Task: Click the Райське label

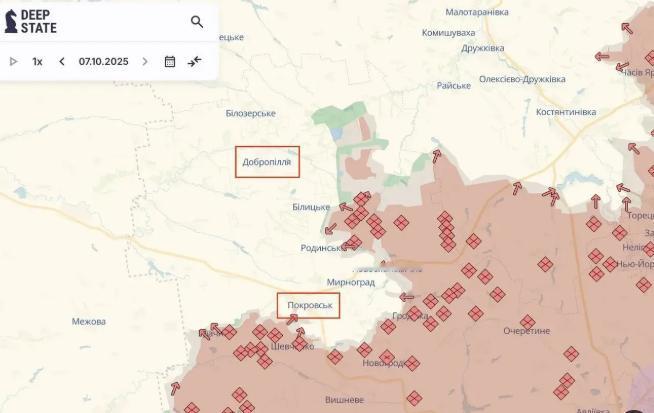Action: pyautogui.click(x=454, y=86)
